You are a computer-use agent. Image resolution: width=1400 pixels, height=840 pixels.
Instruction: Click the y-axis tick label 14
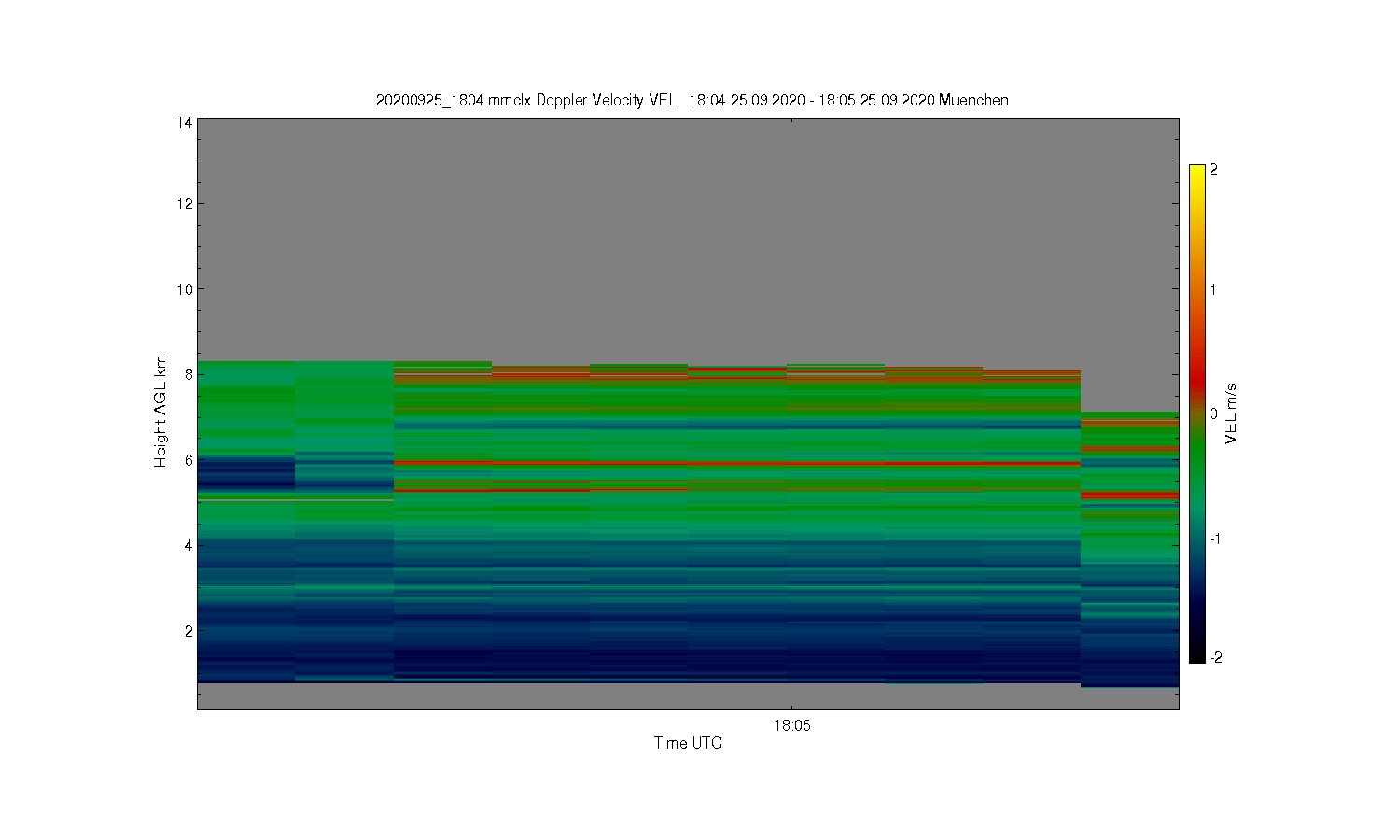pos(184,122)
